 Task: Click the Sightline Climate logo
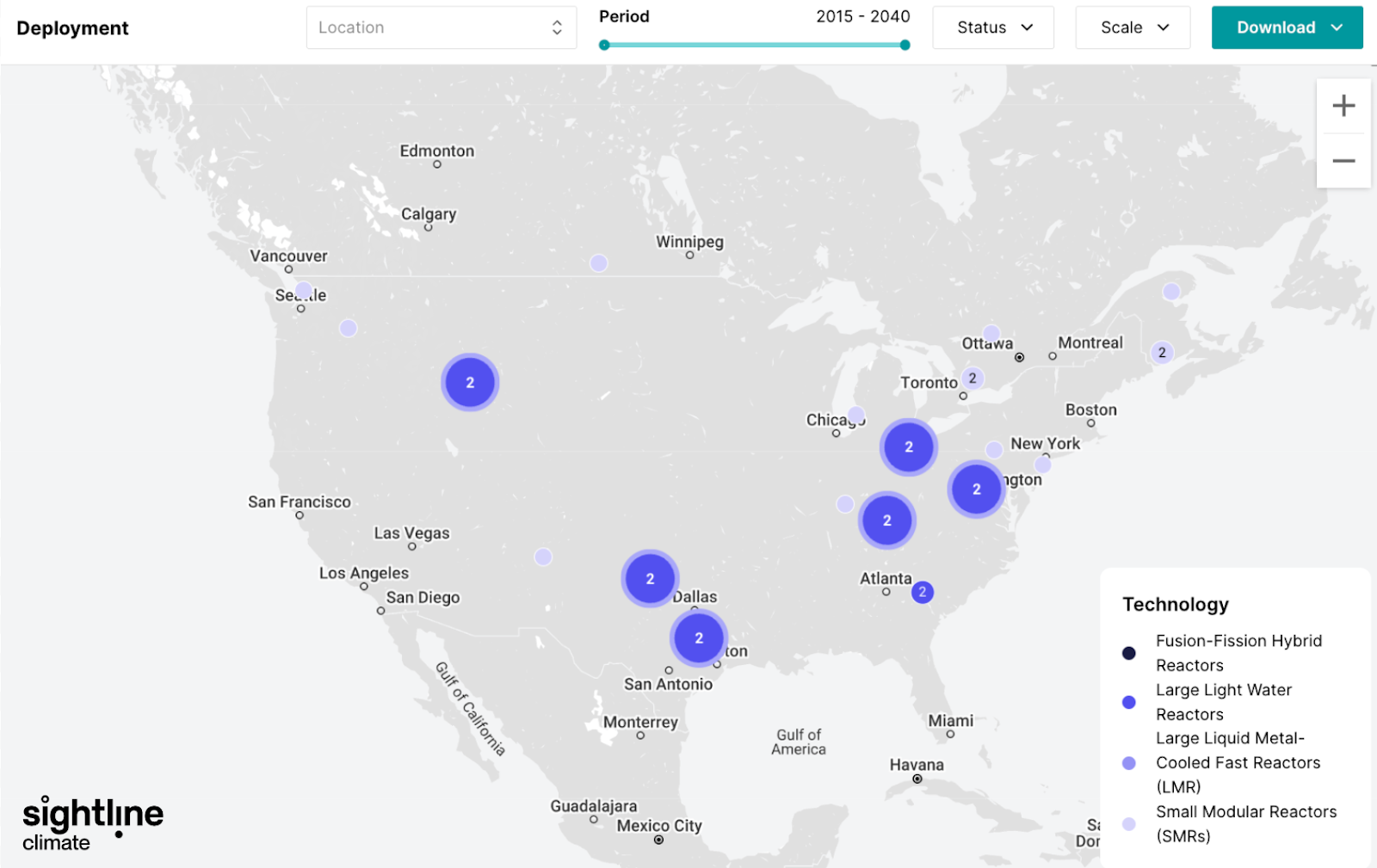coord(92,823)
